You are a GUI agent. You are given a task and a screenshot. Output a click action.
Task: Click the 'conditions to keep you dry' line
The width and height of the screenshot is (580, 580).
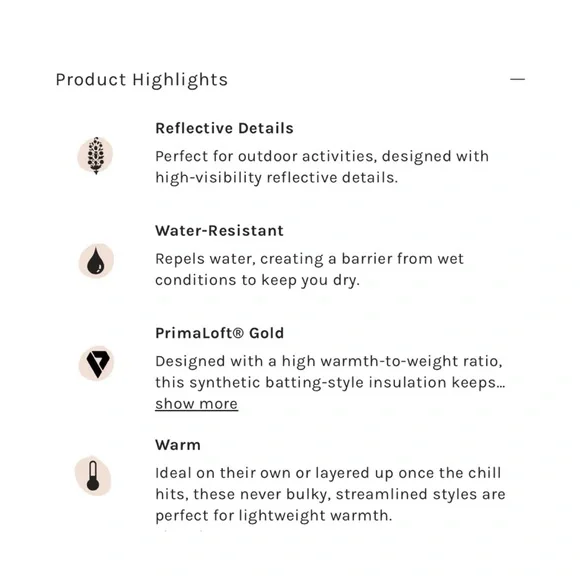pos(257,280)
